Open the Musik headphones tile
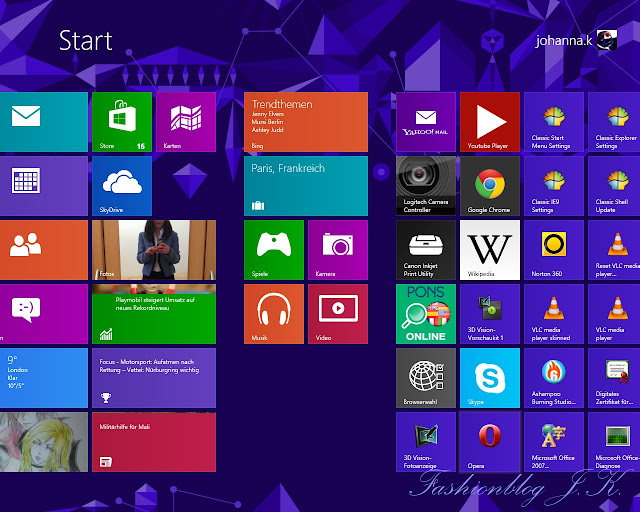 [x=274, y=314]
